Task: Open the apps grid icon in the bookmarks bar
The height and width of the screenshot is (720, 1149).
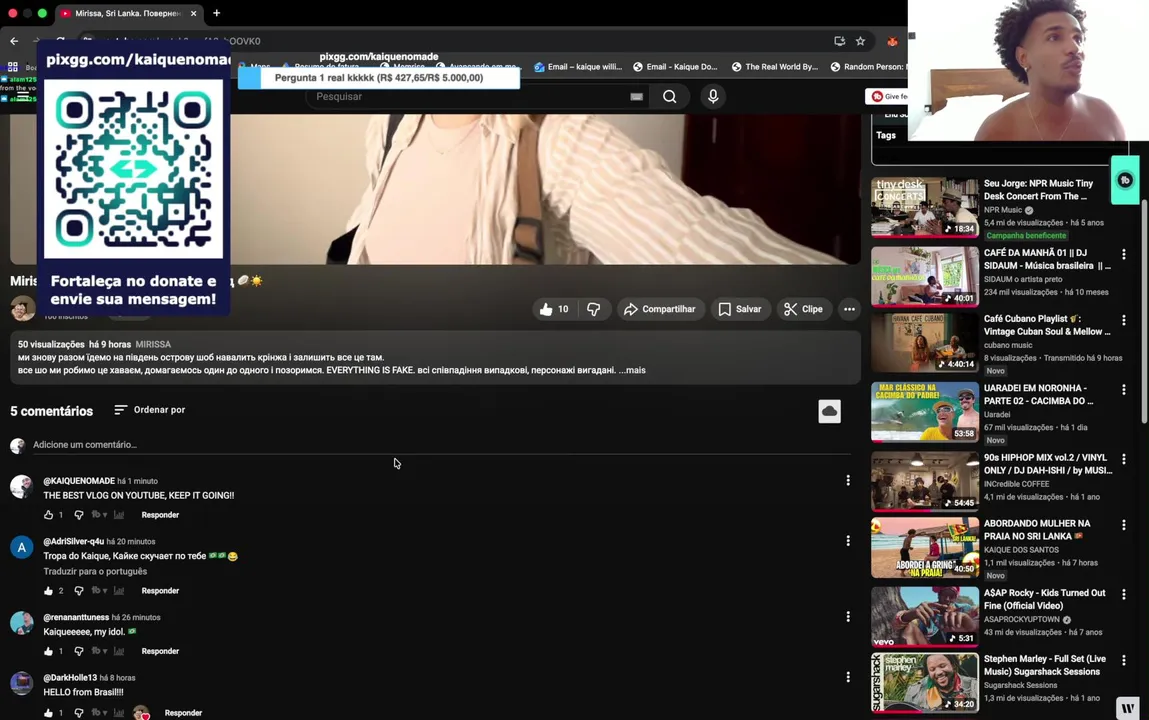Action: (x=12, y=67)
